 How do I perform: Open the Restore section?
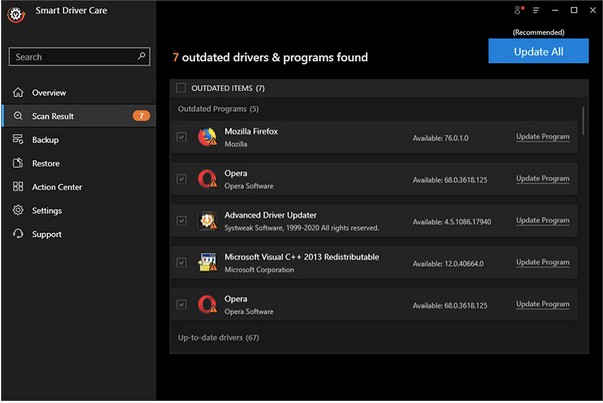(x=79, y=163)
